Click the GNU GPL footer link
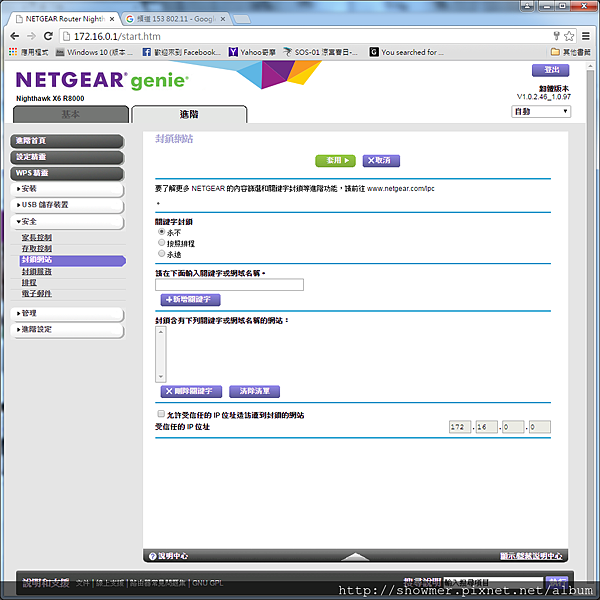 pyautogui.click(x=207, y=583)
